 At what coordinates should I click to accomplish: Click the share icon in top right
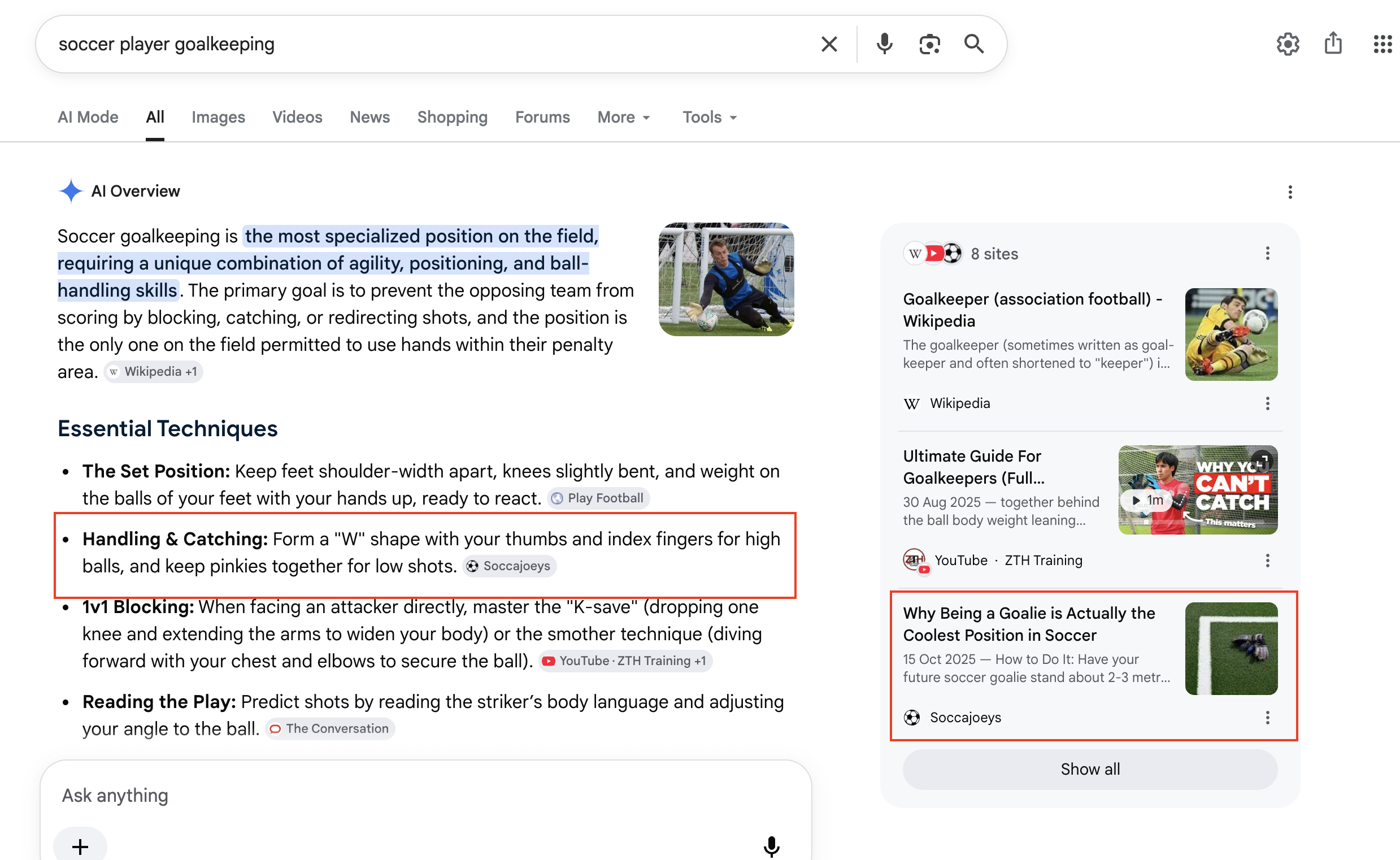click(1333, 44)
